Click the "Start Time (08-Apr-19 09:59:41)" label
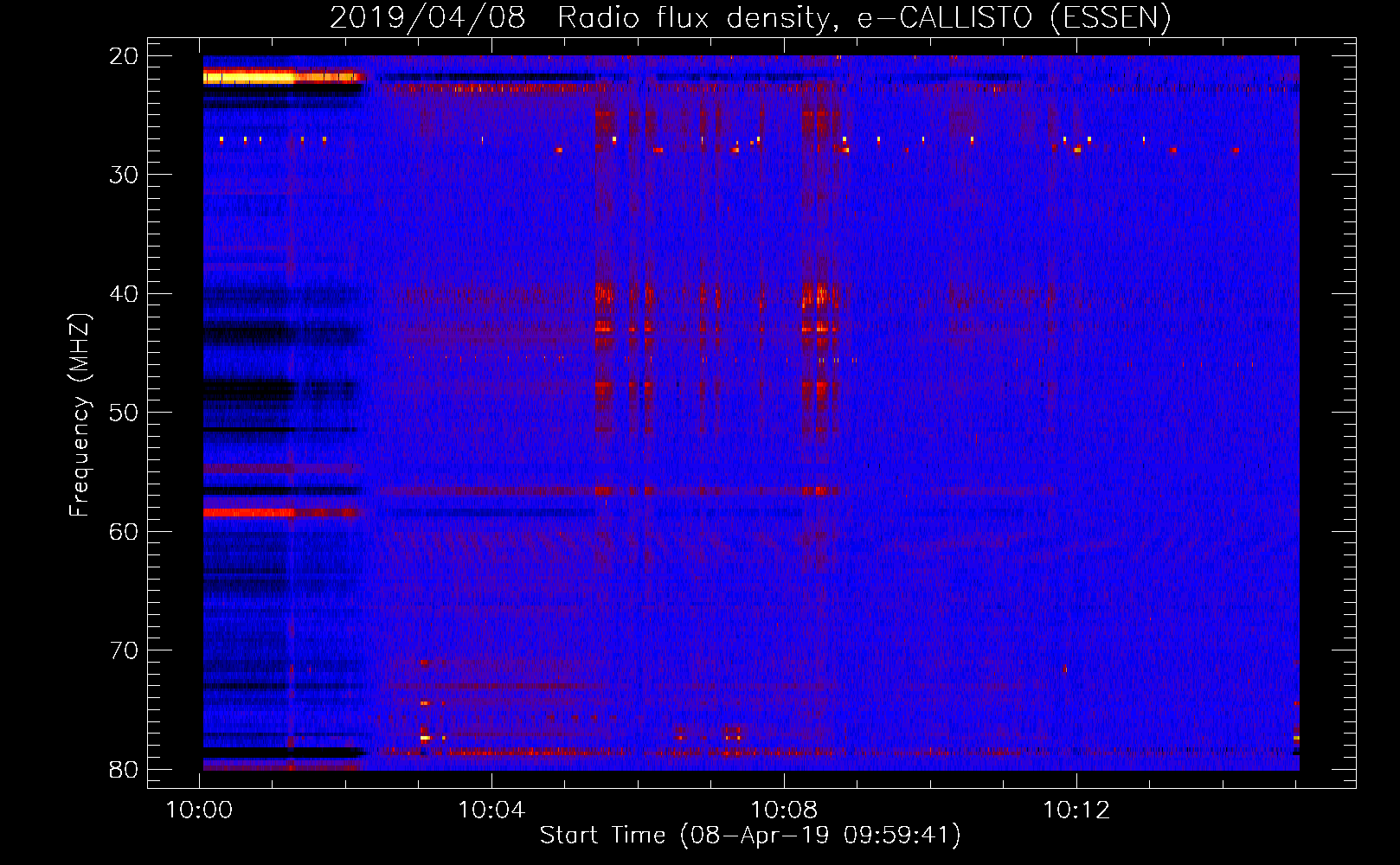The height and width of the screenshot is (865, 1400). tap(750, 835)
